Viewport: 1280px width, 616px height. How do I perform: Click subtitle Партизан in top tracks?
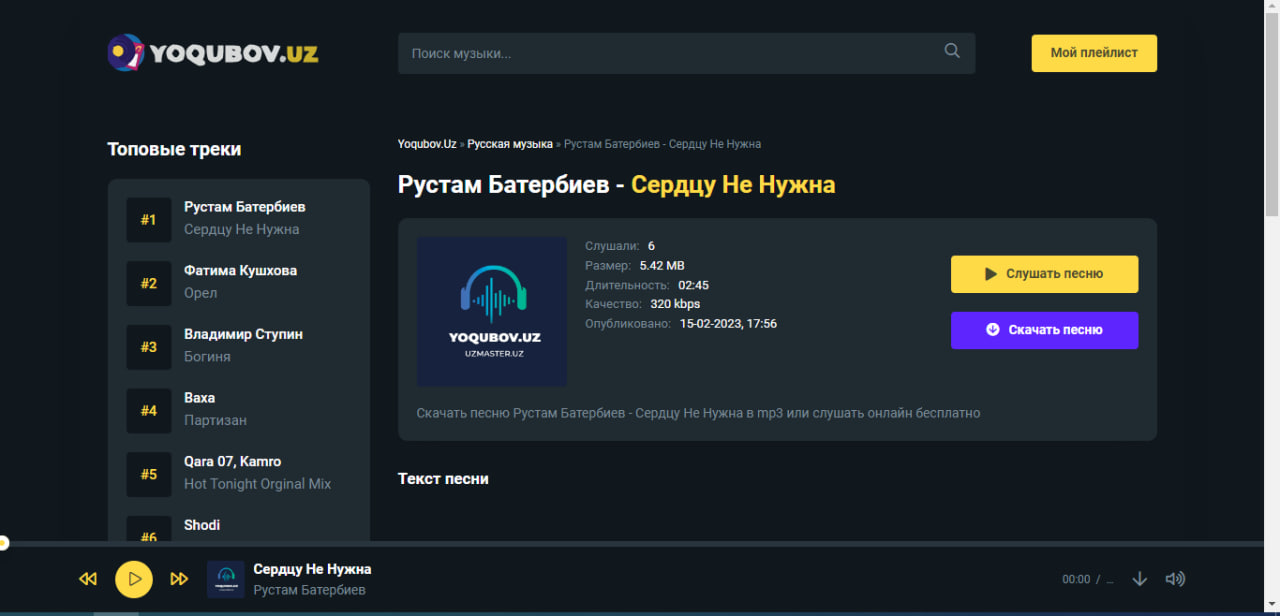tap(215, 420)
